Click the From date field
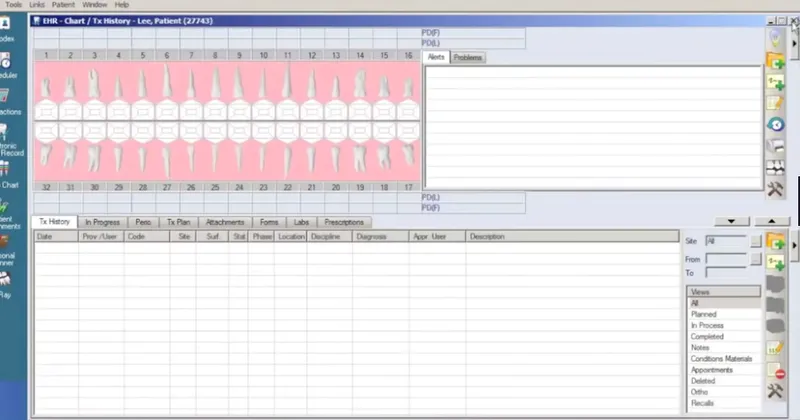Image resolution: width=800 pixels, height=420 pixels. tap(727, 259)
